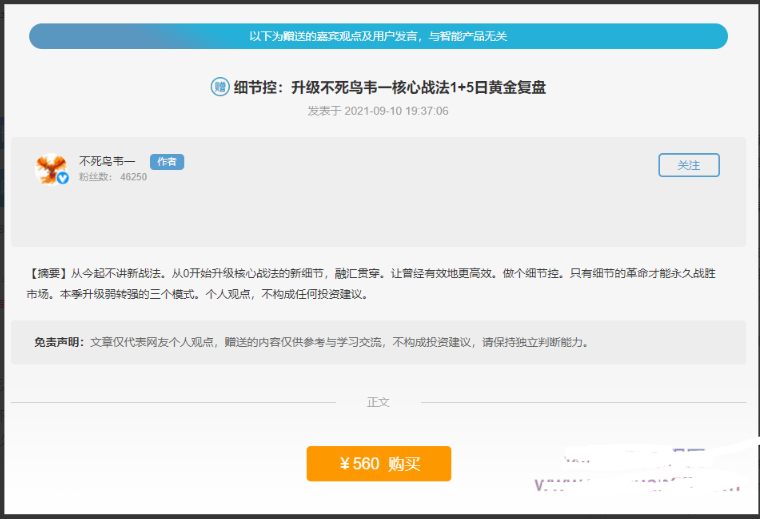Viewport: 770px width, 519px height.
Task: Open author name 不死鸟韦一
Action: (x=107, y=161)
